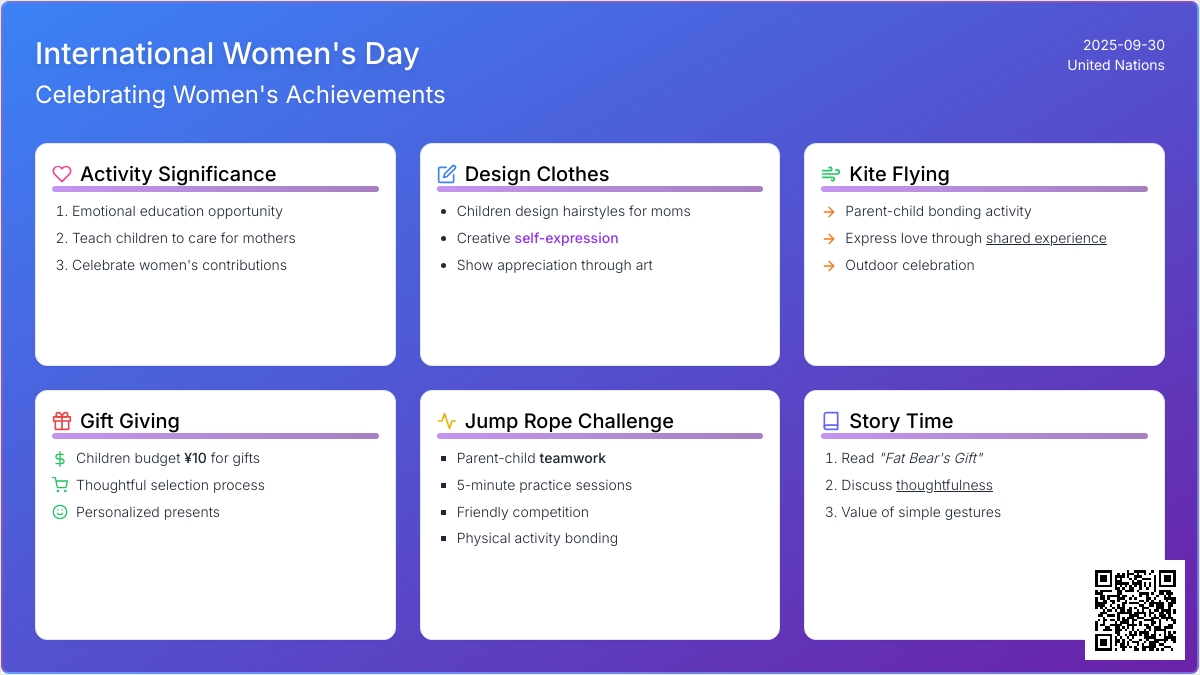
Task: Click the Fat Bear's Gift story title
Action: click(931, 458)
